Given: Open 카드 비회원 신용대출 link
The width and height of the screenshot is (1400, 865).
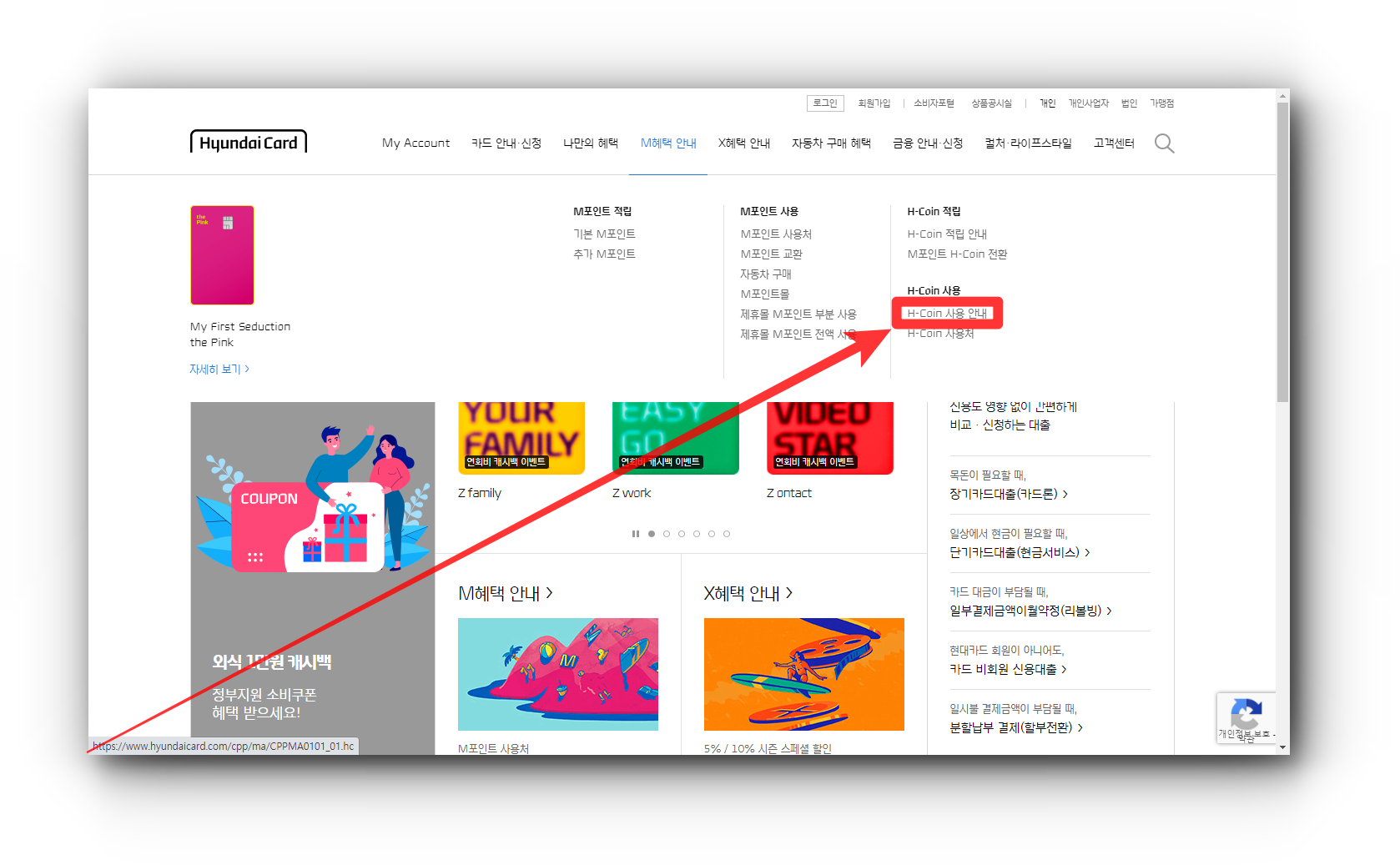Looking at the screenshot, I should click(x=1008, y=669).
